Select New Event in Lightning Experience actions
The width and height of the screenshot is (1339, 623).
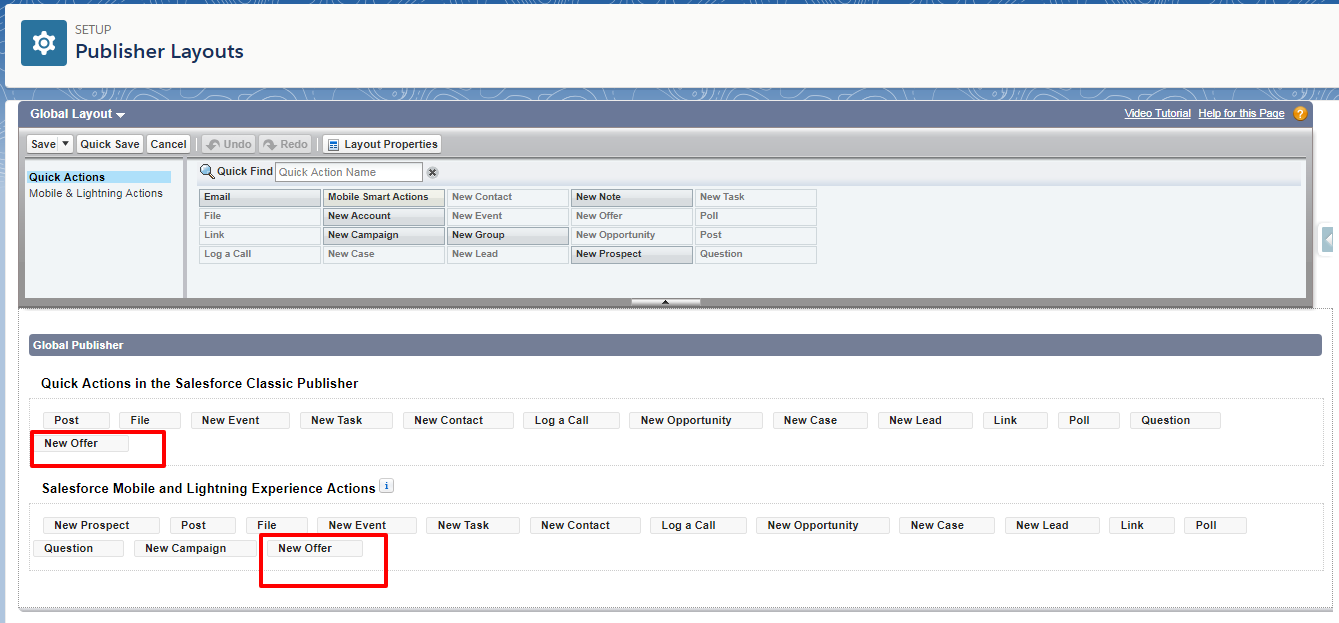367,525
